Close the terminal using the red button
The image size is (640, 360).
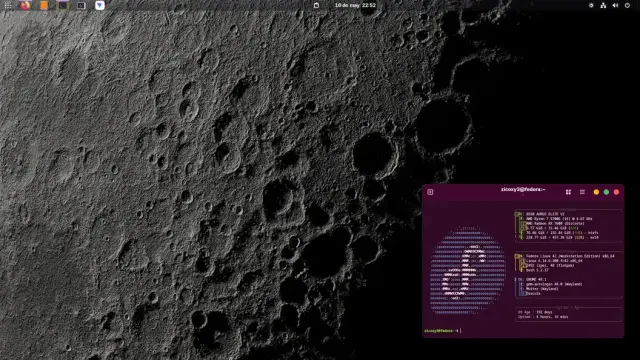617,192
